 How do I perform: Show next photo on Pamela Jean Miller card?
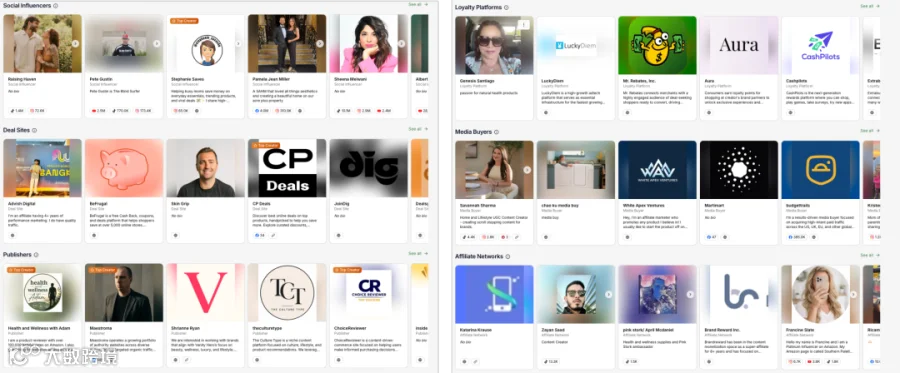[320, 44]
